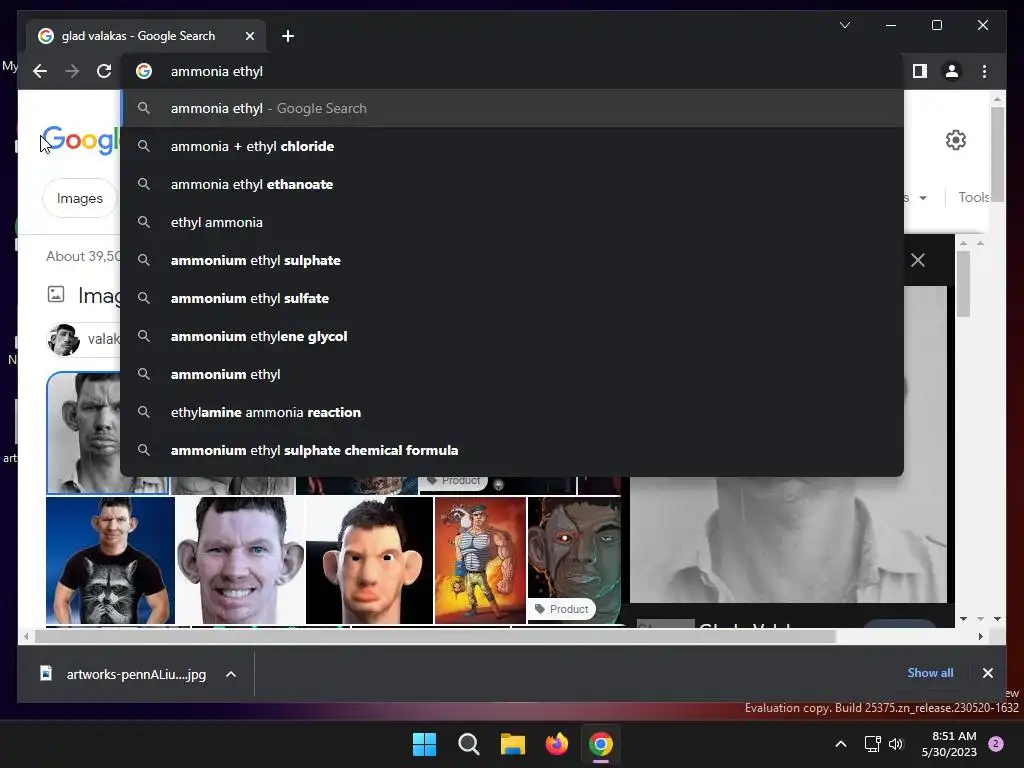
Task: Expand options chevron for artworks-pennALiu download
Action: [231, 674]
